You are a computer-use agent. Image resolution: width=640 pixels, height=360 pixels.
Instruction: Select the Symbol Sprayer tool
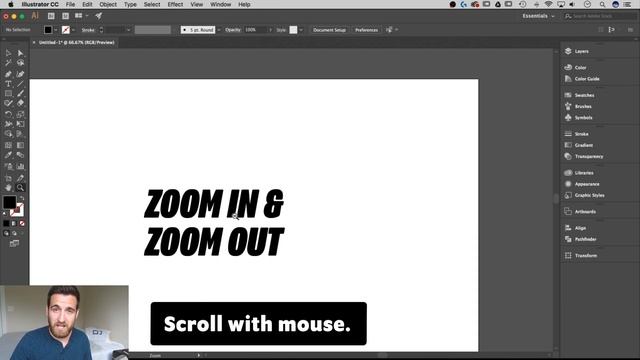[x=8, y=167]
